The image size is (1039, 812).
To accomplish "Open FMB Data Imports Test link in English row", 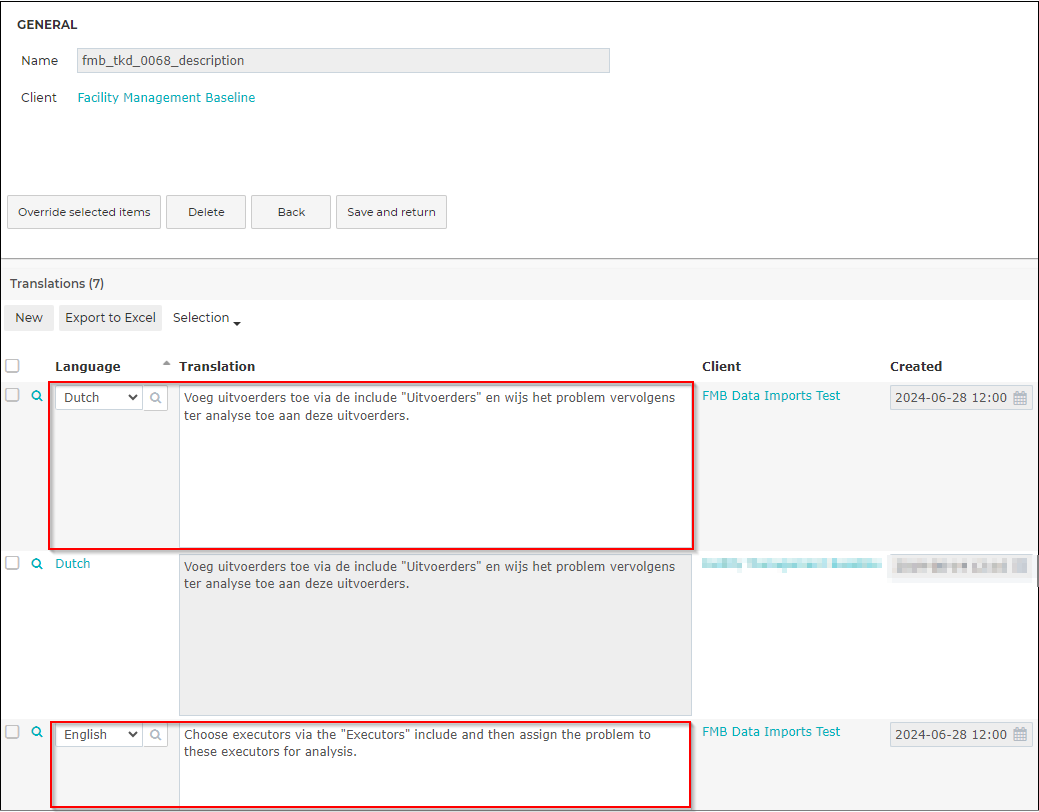I will click(x=771, y=732).
